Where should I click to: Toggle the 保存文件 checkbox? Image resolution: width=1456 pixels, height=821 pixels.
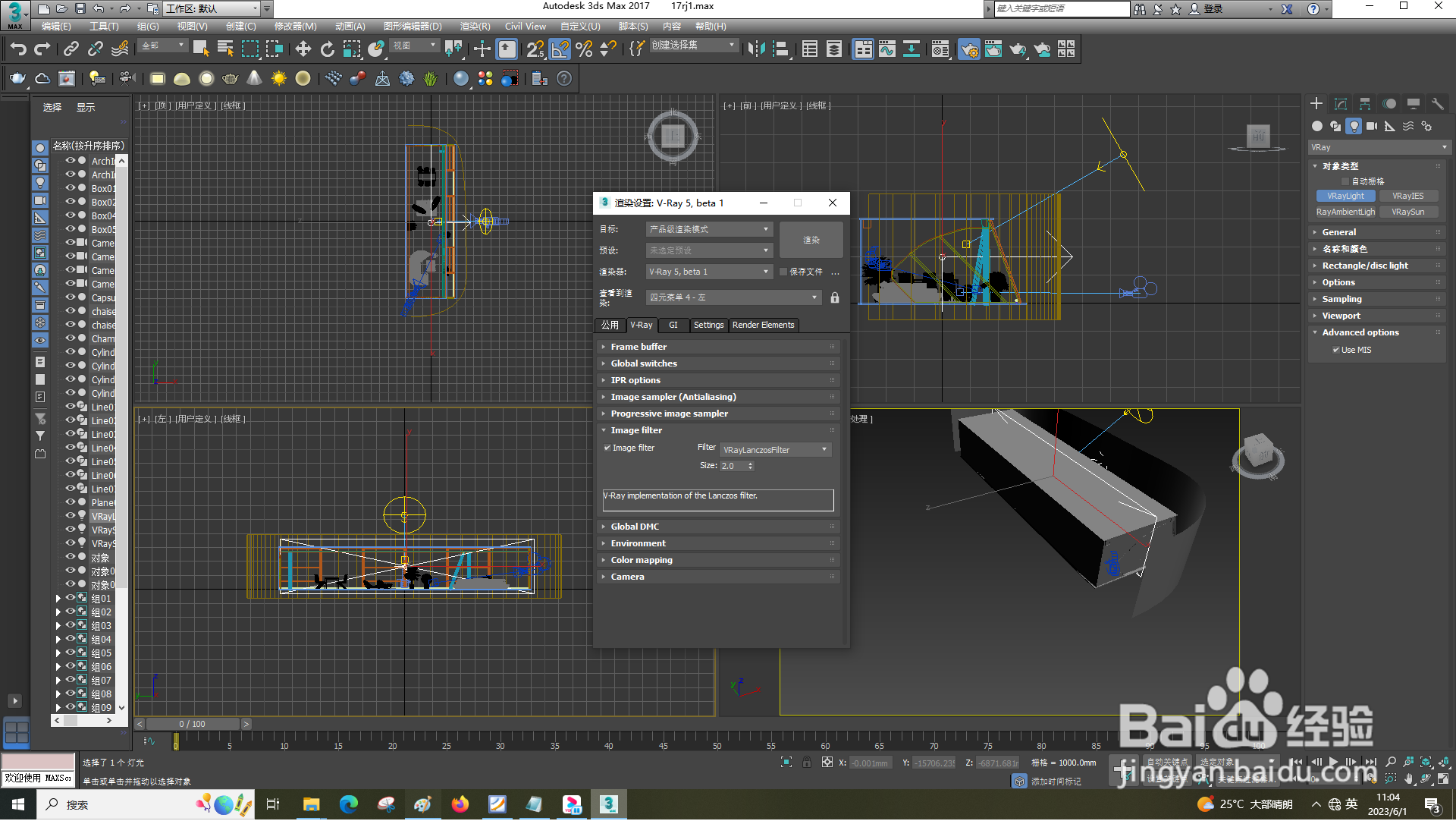tap(783, 272)
